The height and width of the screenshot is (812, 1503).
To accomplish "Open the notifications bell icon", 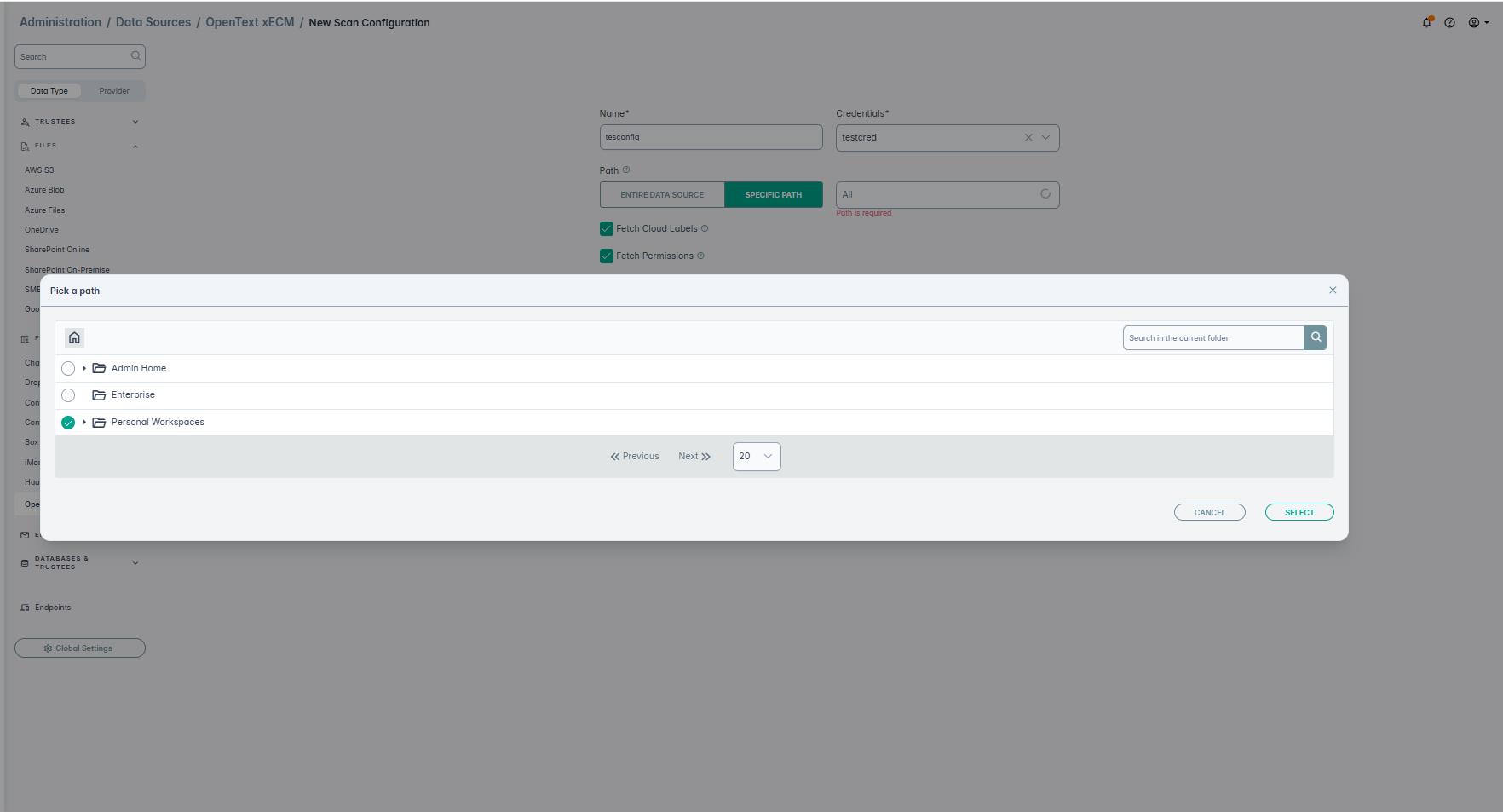I will [1426, 23].
